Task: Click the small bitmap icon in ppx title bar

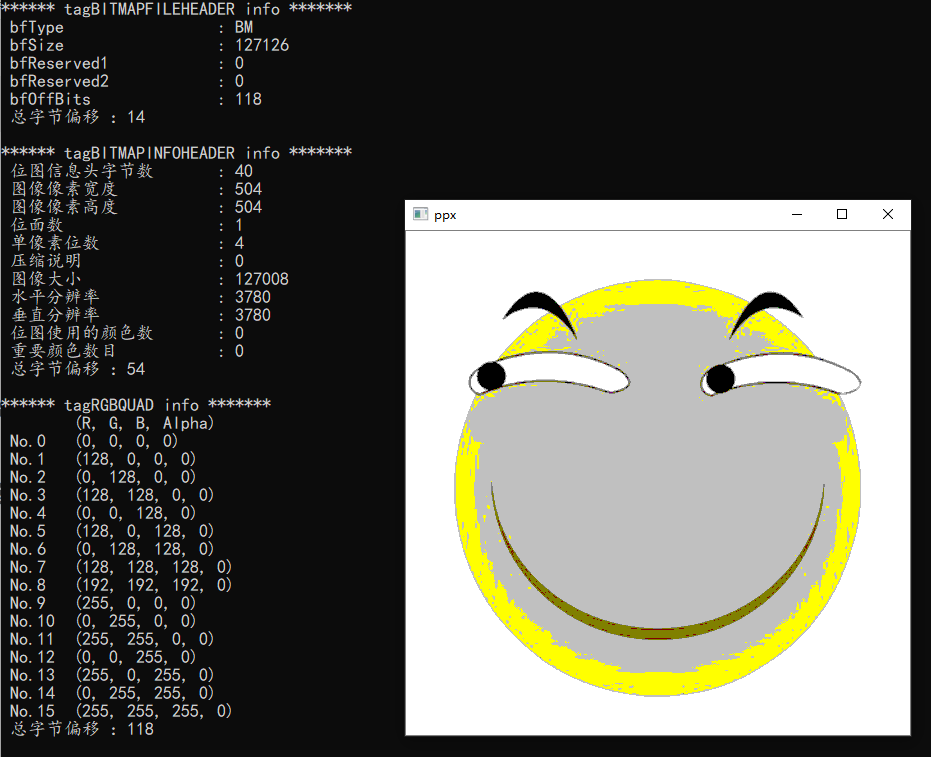Action: coord(420,214)
